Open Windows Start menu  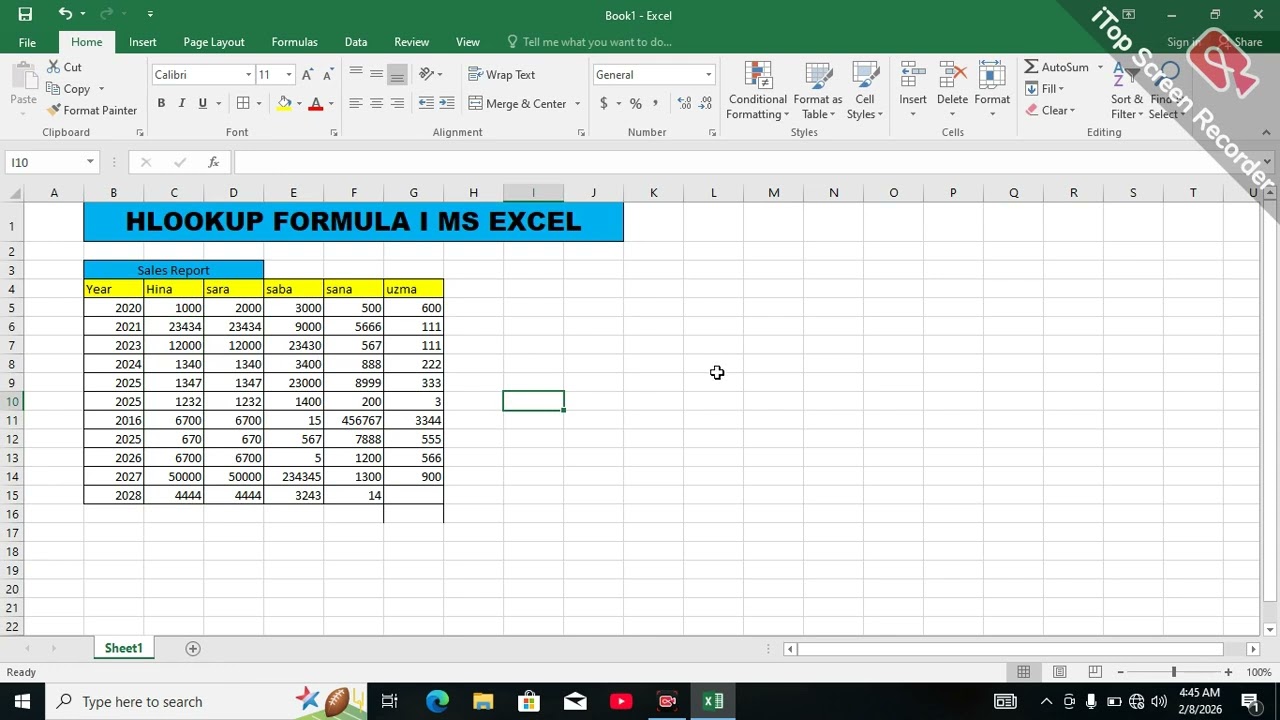point(22,701)
